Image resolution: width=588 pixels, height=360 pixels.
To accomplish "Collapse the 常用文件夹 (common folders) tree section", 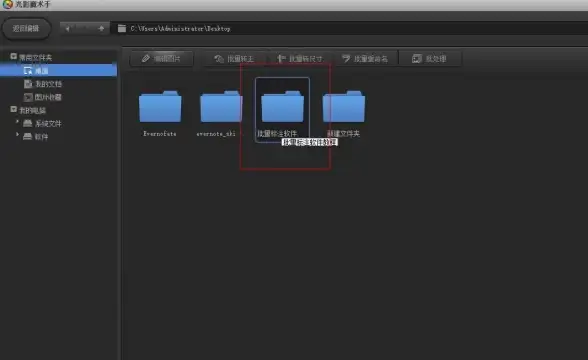I will pyautogui.click(x=14, y=57).
